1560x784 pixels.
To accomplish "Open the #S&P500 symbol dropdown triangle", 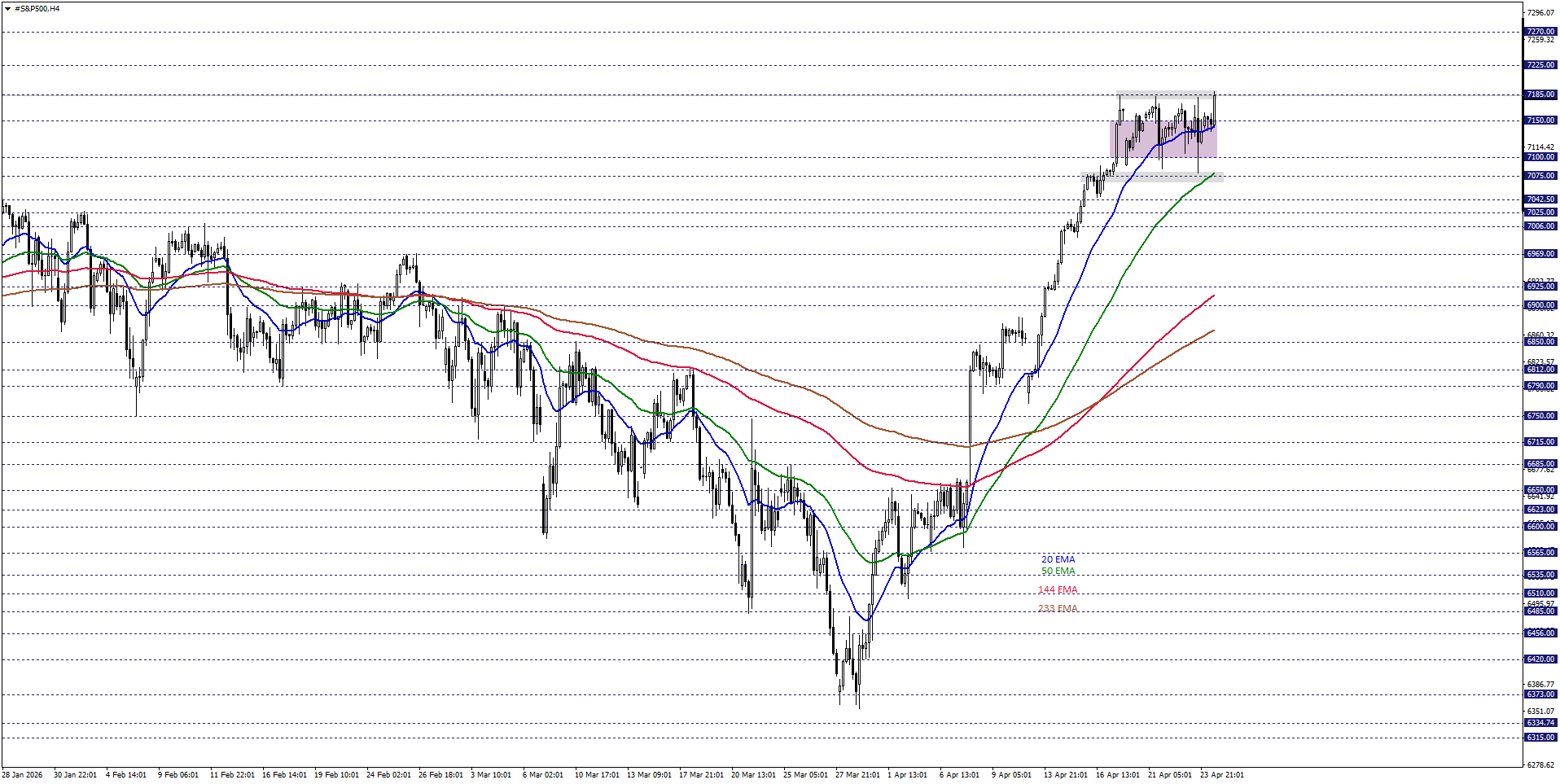I will pos(7,8).
